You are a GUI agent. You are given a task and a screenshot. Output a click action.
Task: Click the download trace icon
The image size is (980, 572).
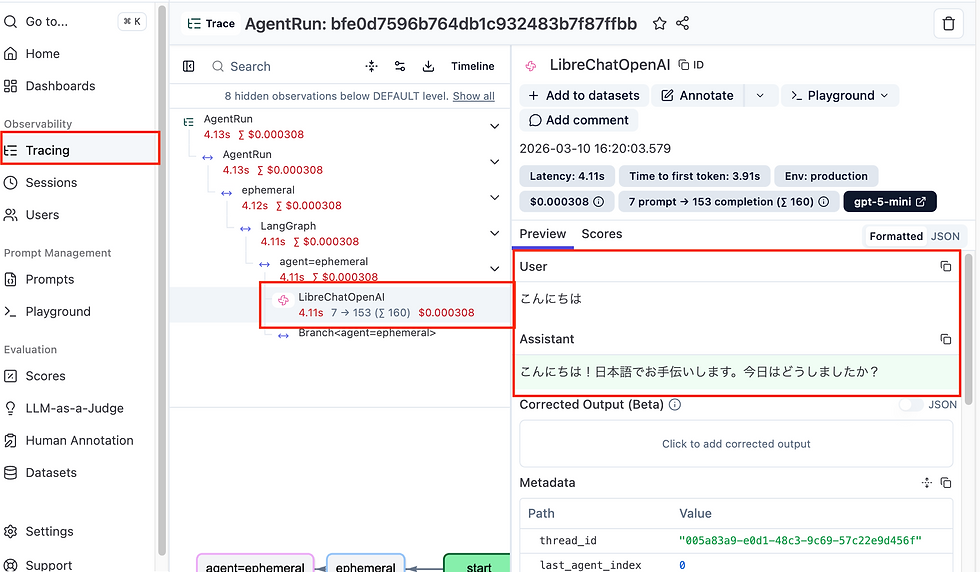tap(428, 66)
